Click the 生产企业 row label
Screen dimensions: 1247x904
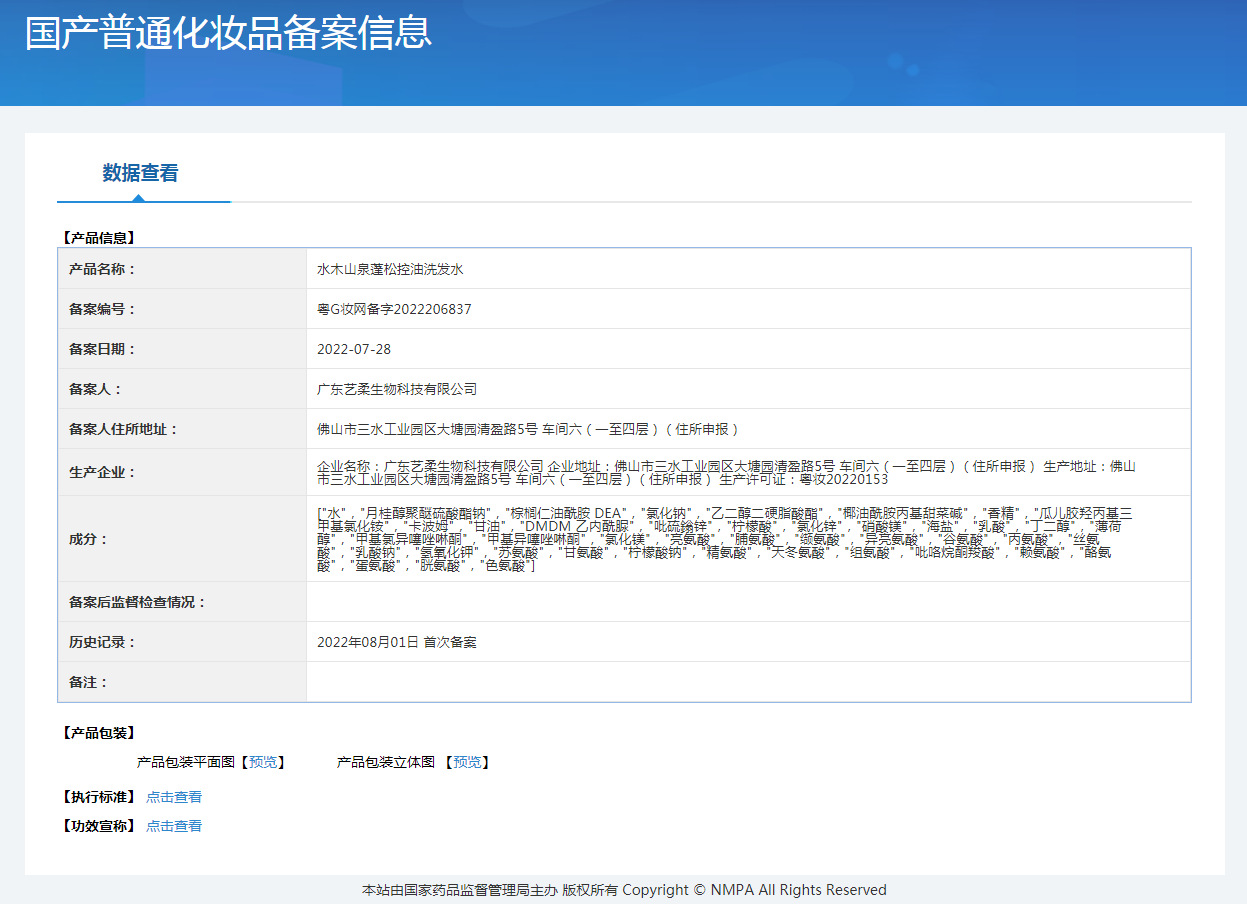(x=102, y=472)
